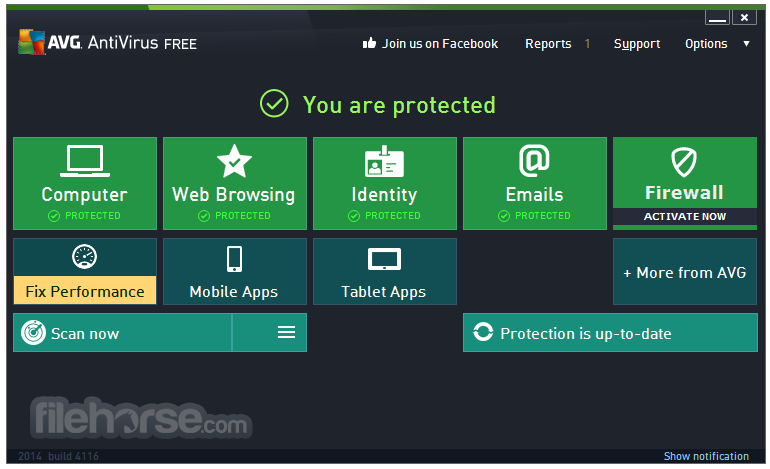
Task: Click the Identity badge card icon
Action: click(x=384, y=161)
